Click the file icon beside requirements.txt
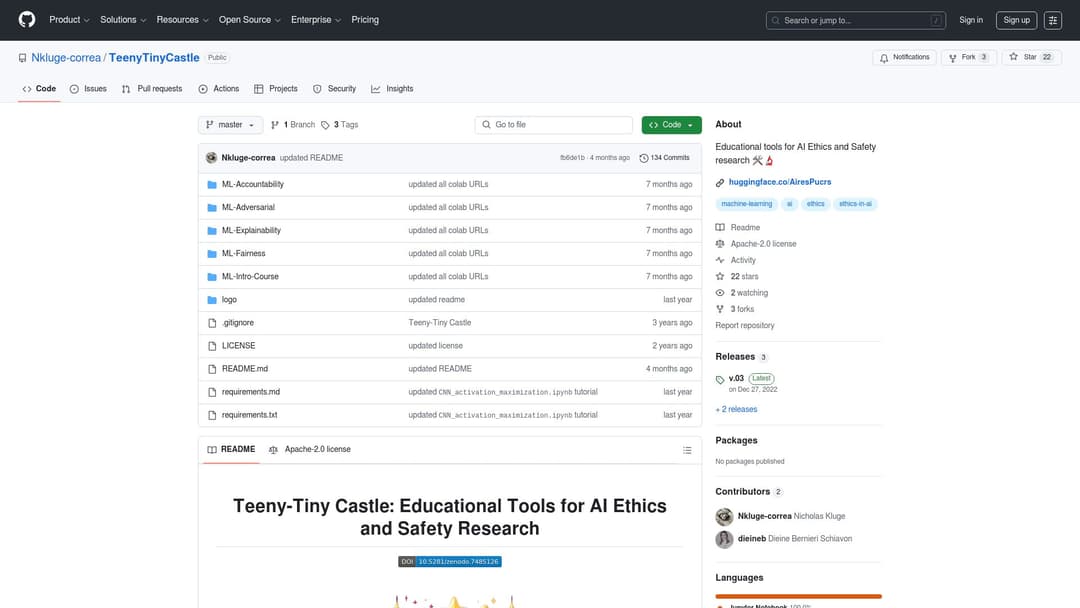The image size is (1080, 608). (x=212, y=415)
